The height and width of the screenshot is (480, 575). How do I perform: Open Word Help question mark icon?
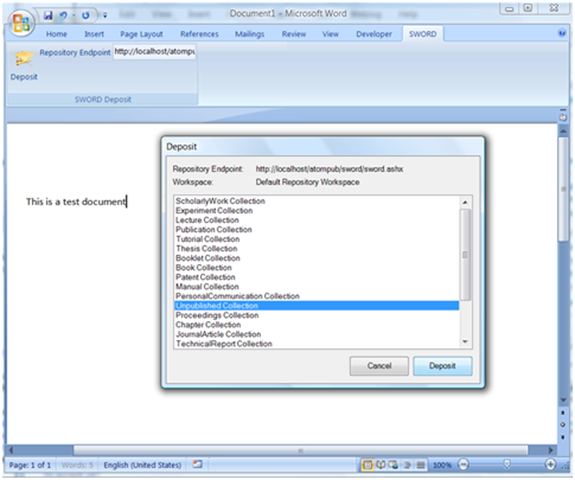(562, 33)
